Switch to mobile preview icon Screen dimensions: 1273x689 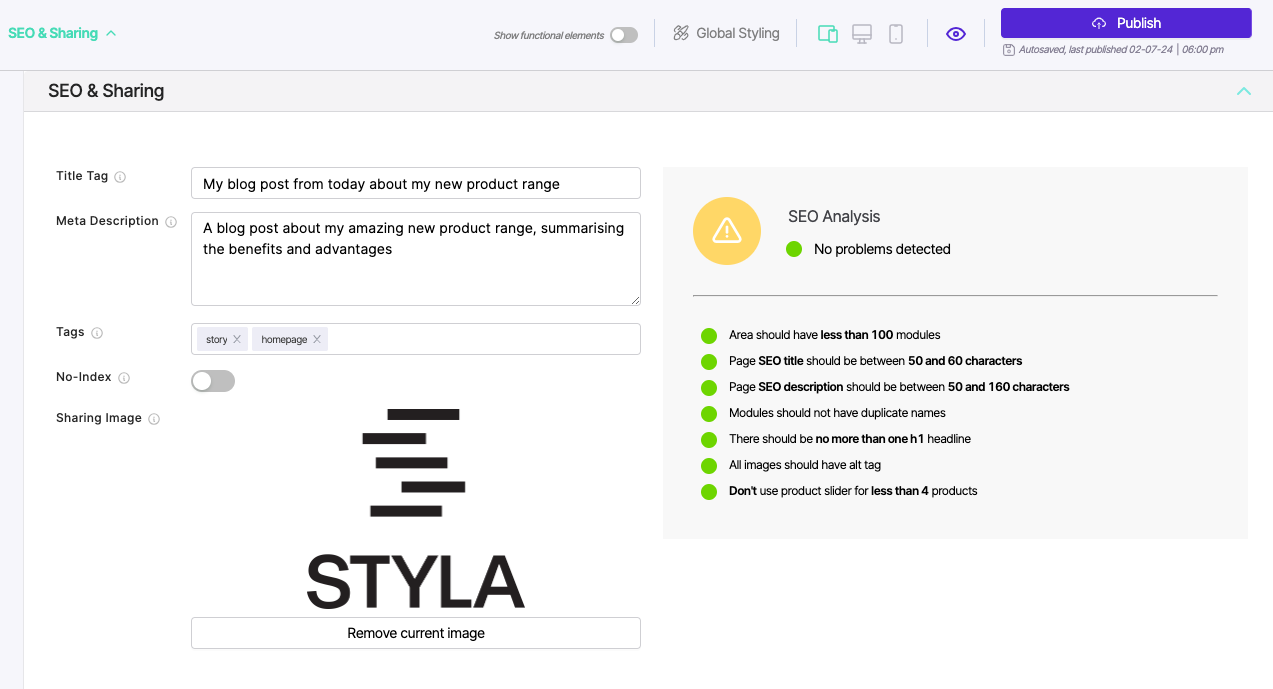point(896,34)
